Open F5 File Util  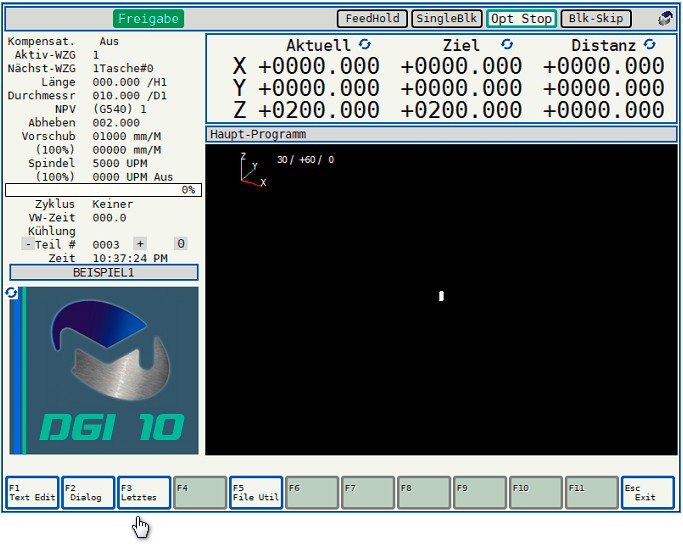pyautogui.click(x=256, y=493)
